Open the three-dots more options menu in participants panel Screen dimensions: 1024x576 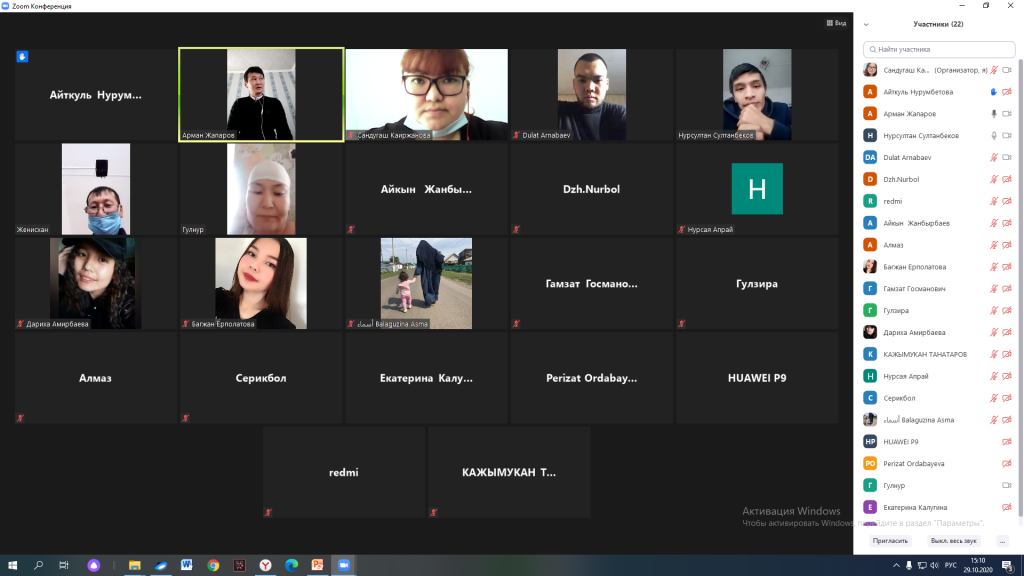tap(1002, 541)
